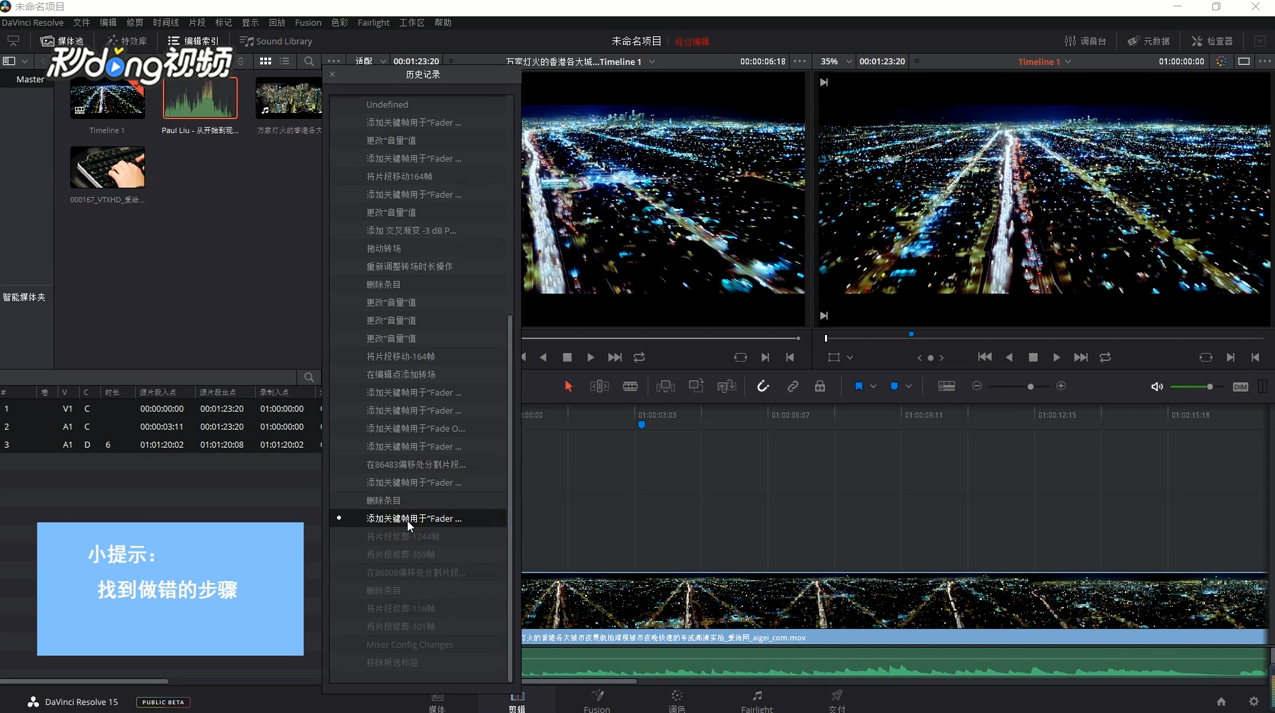This screenshot has height=713, width=1275.
Task: Open project settings gear icon
Action: click(1254, 702)
